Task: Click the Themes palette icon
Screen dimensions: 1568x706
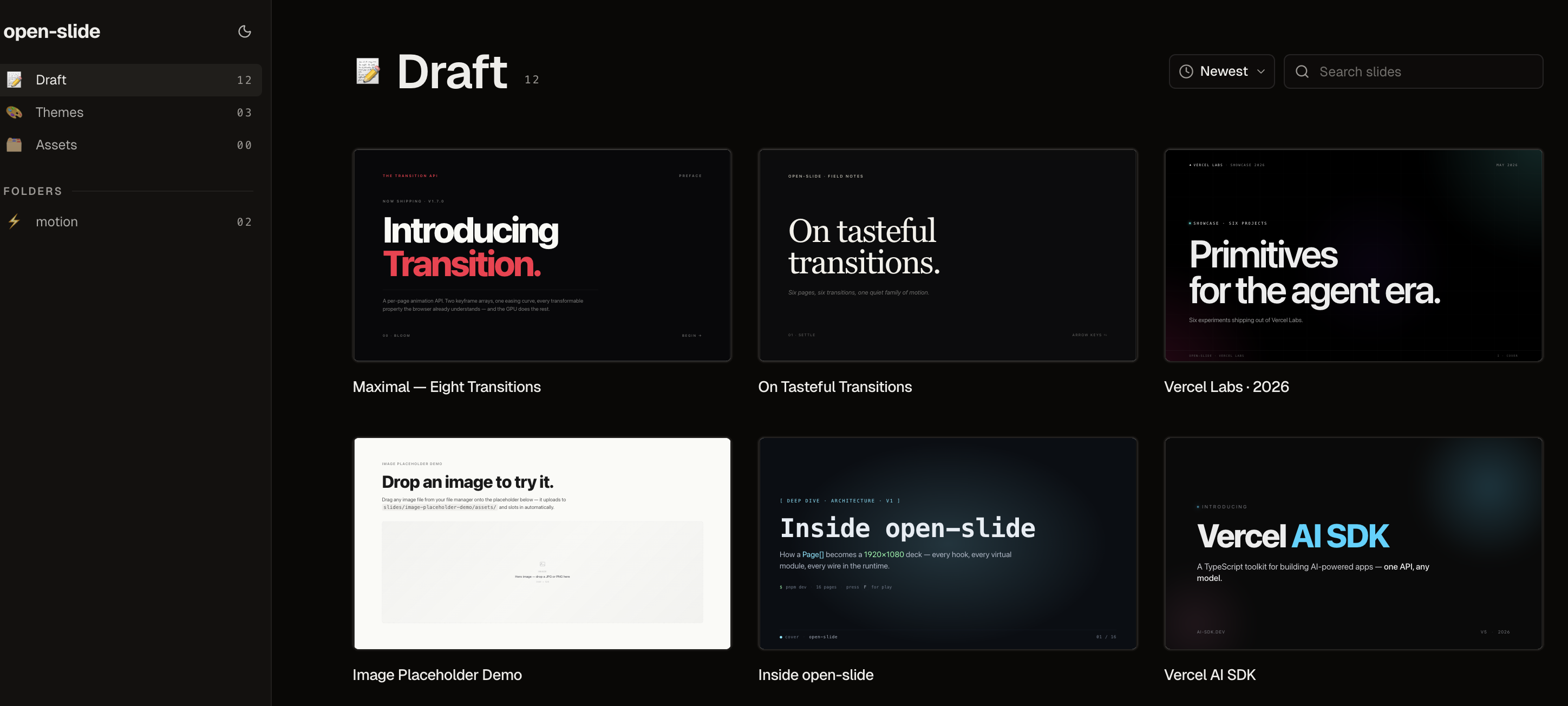Action: pos(14,113)
